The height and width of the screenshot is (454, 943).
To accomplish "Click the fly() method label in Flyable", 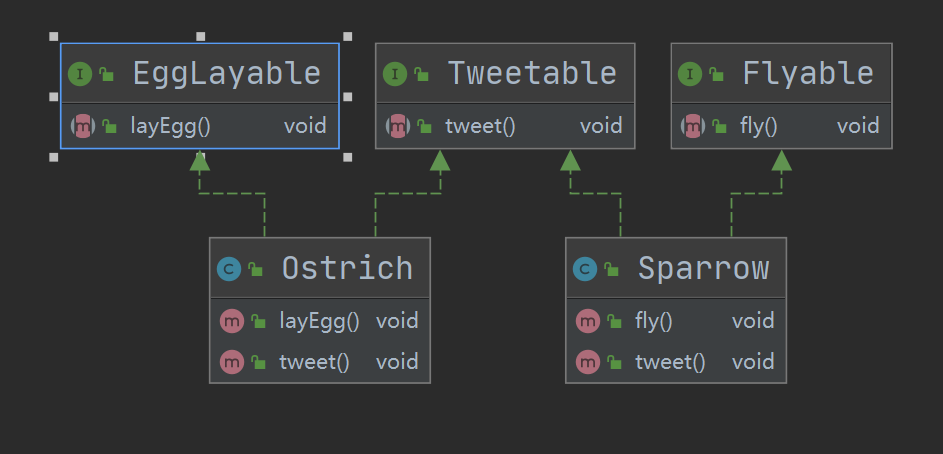I will [x=759, y=126].
